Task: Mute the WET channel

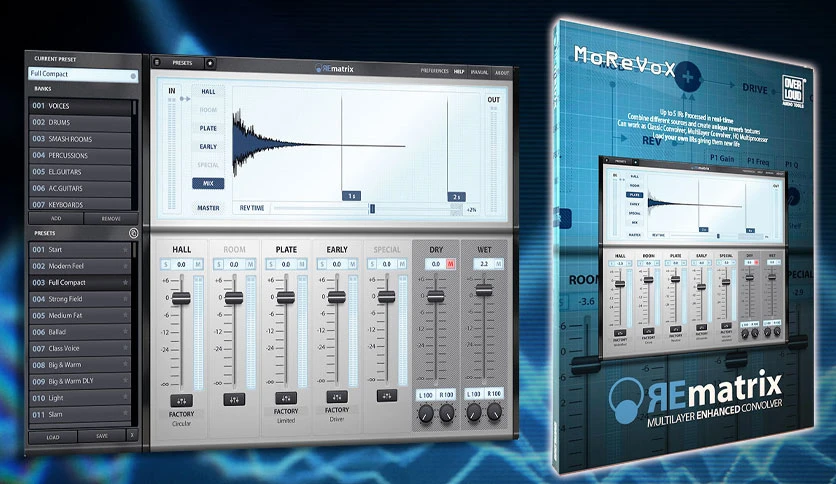Action: point(499,263)
